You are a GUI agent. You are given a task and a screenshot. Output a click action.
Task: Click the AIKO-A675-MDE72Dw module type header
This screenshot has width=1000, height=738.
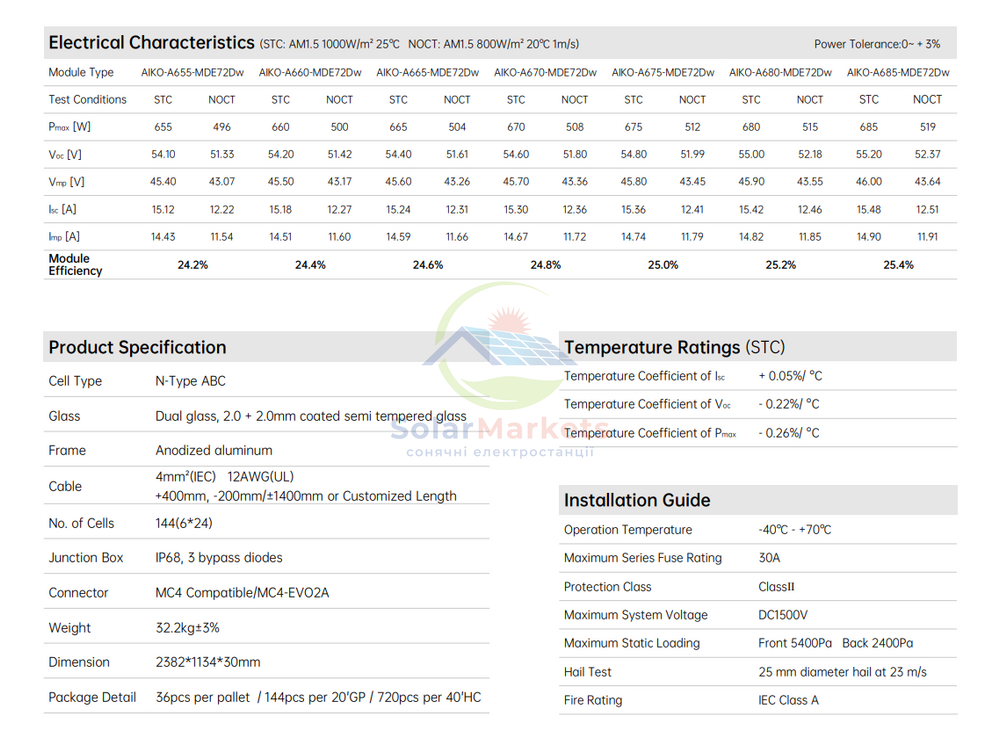663,73
